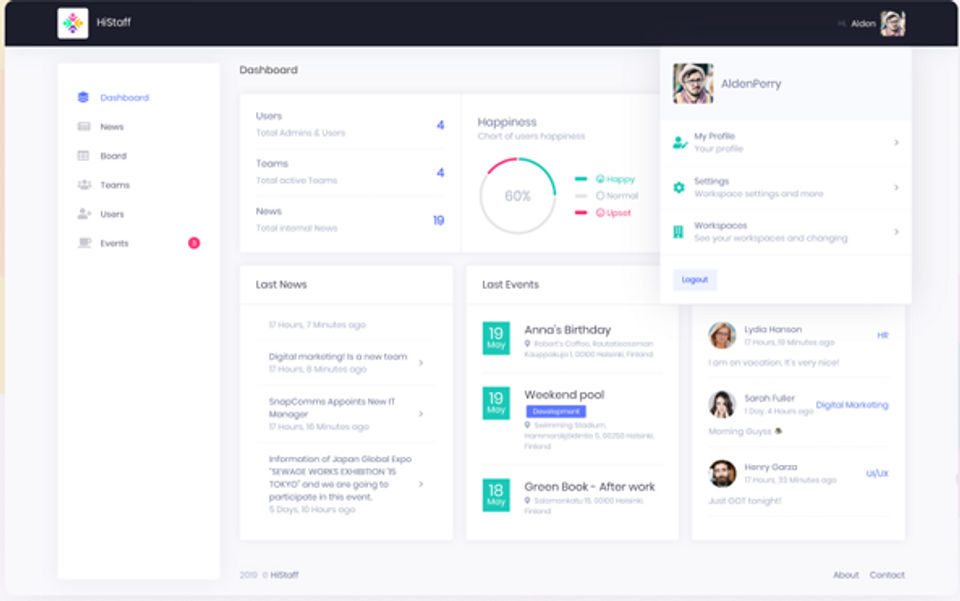Screen dimensions: 960x601
Task: Open Settings menu entry
Action: [786, 187]
